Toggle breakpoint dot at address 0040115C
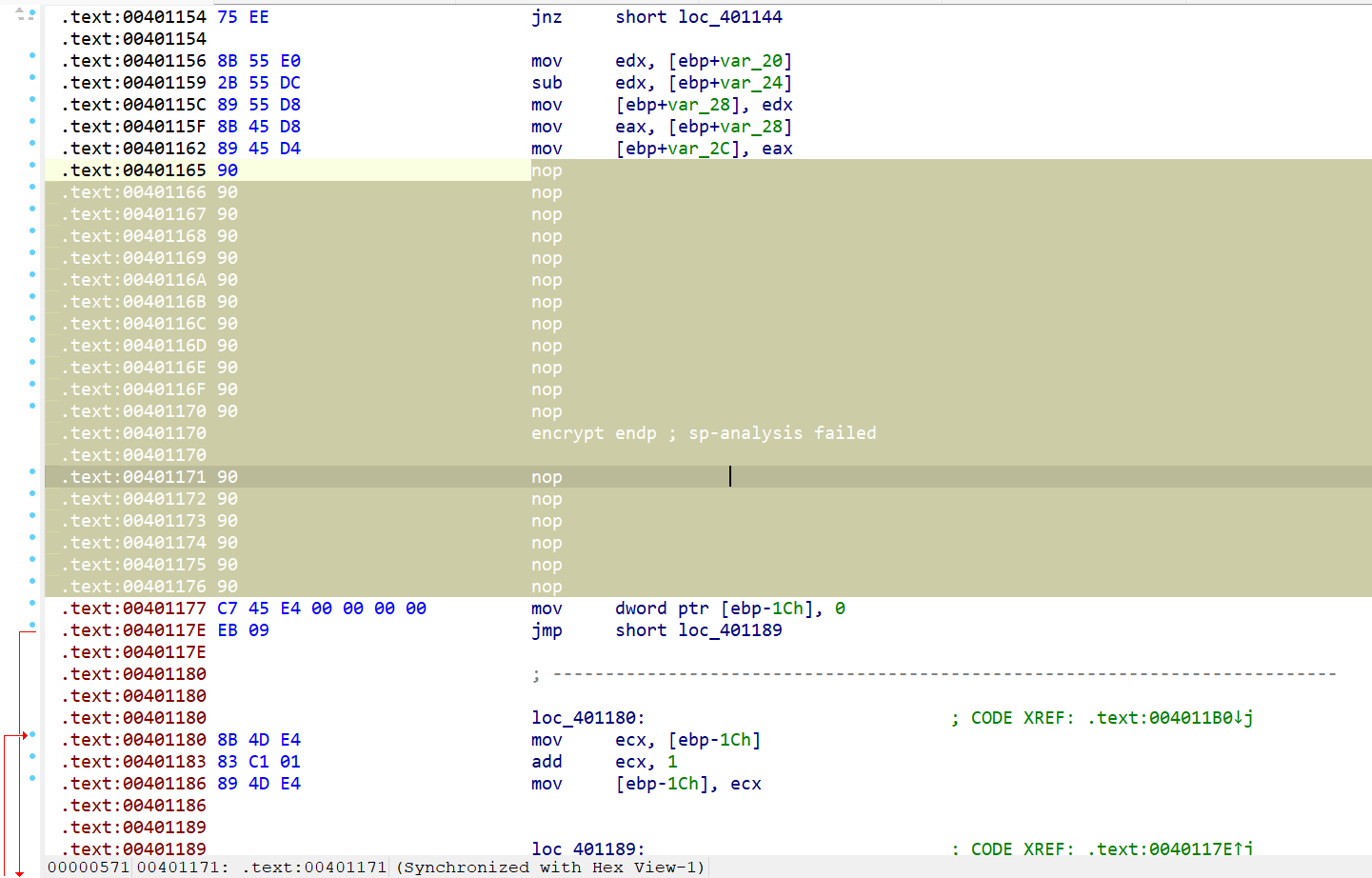 click(32, 100)
